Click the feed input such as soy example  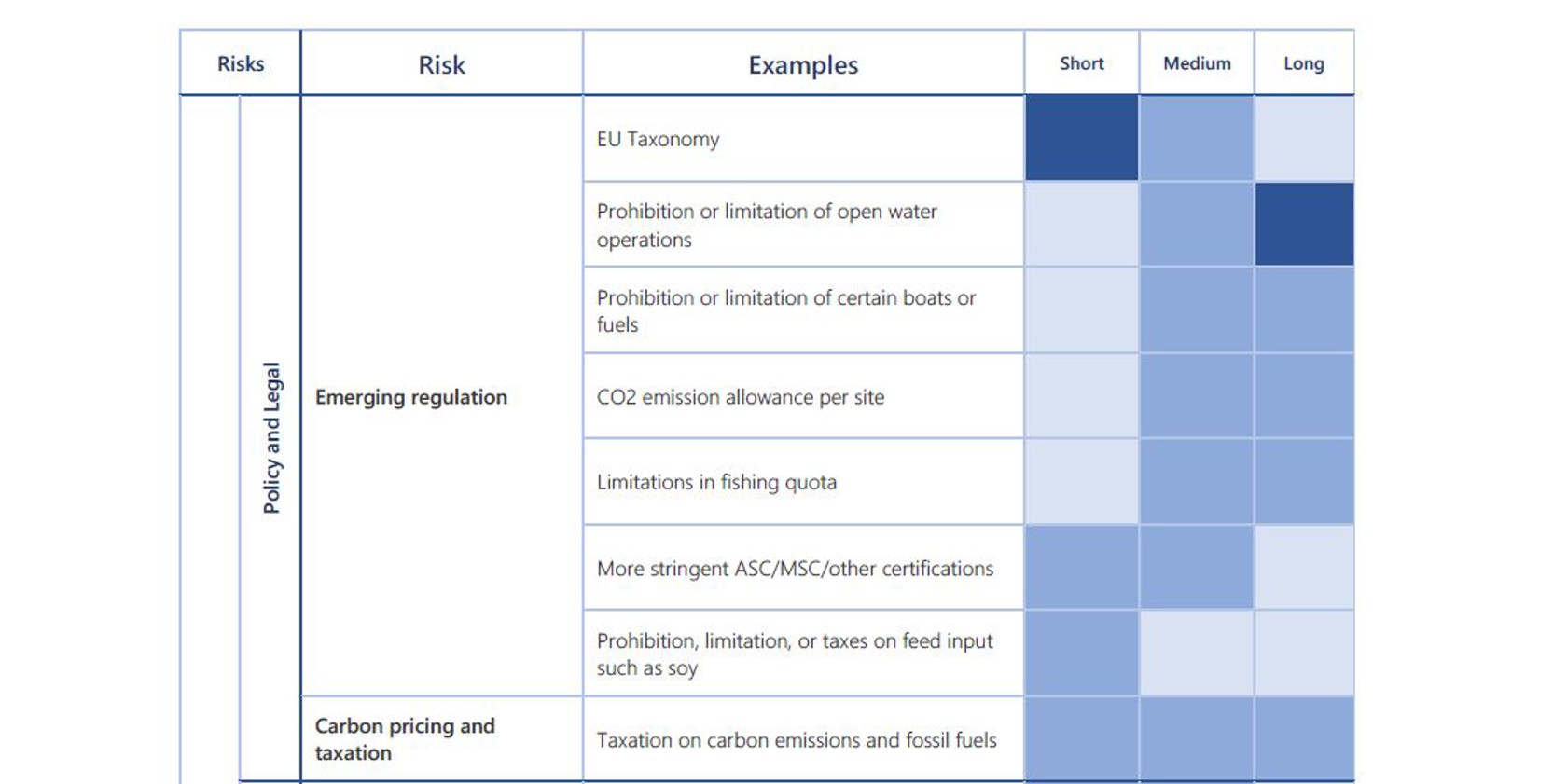point(795,653)
